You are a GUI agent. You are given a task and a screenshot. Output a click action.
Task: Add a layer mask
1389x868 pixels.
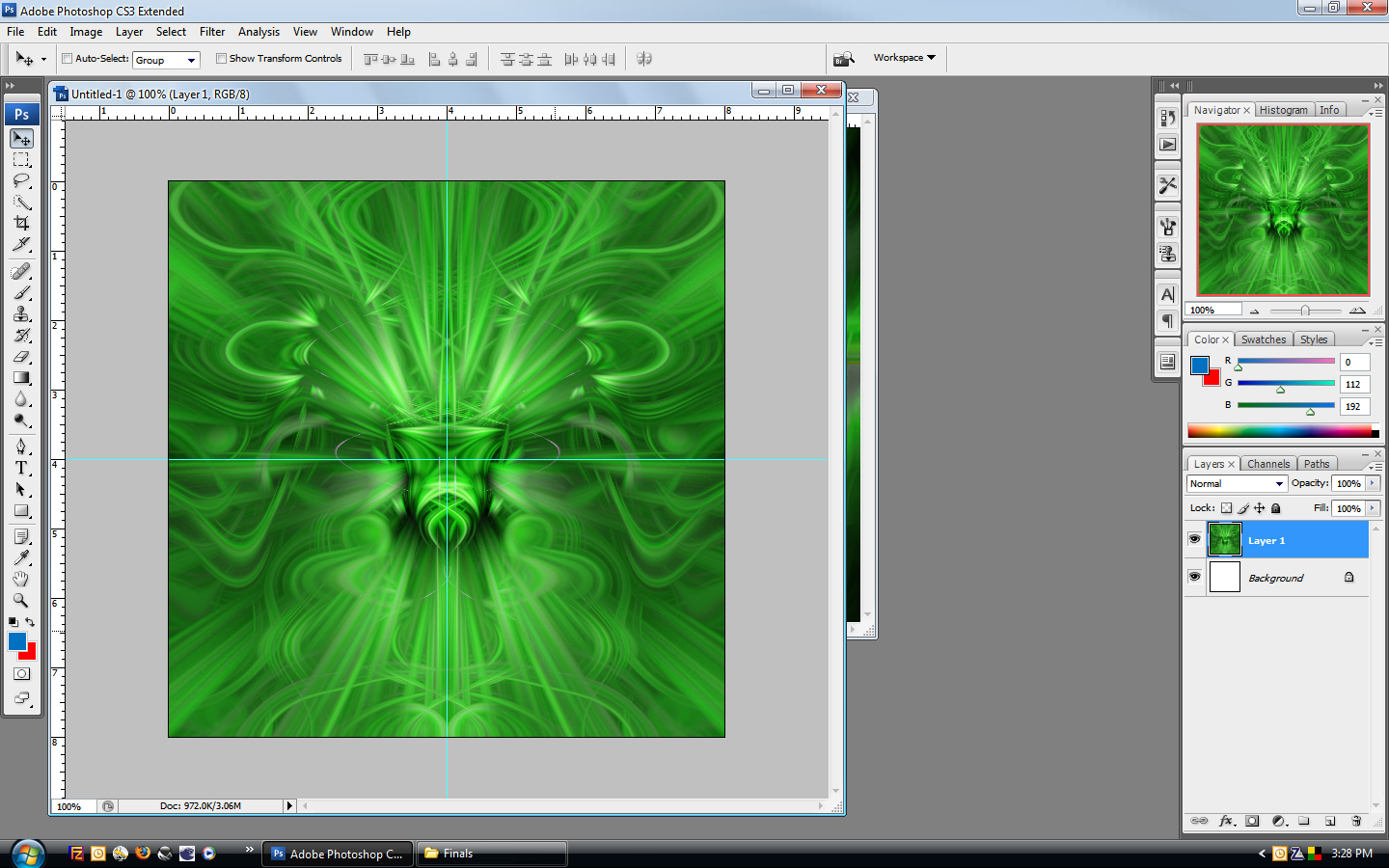pos(1252,821)
